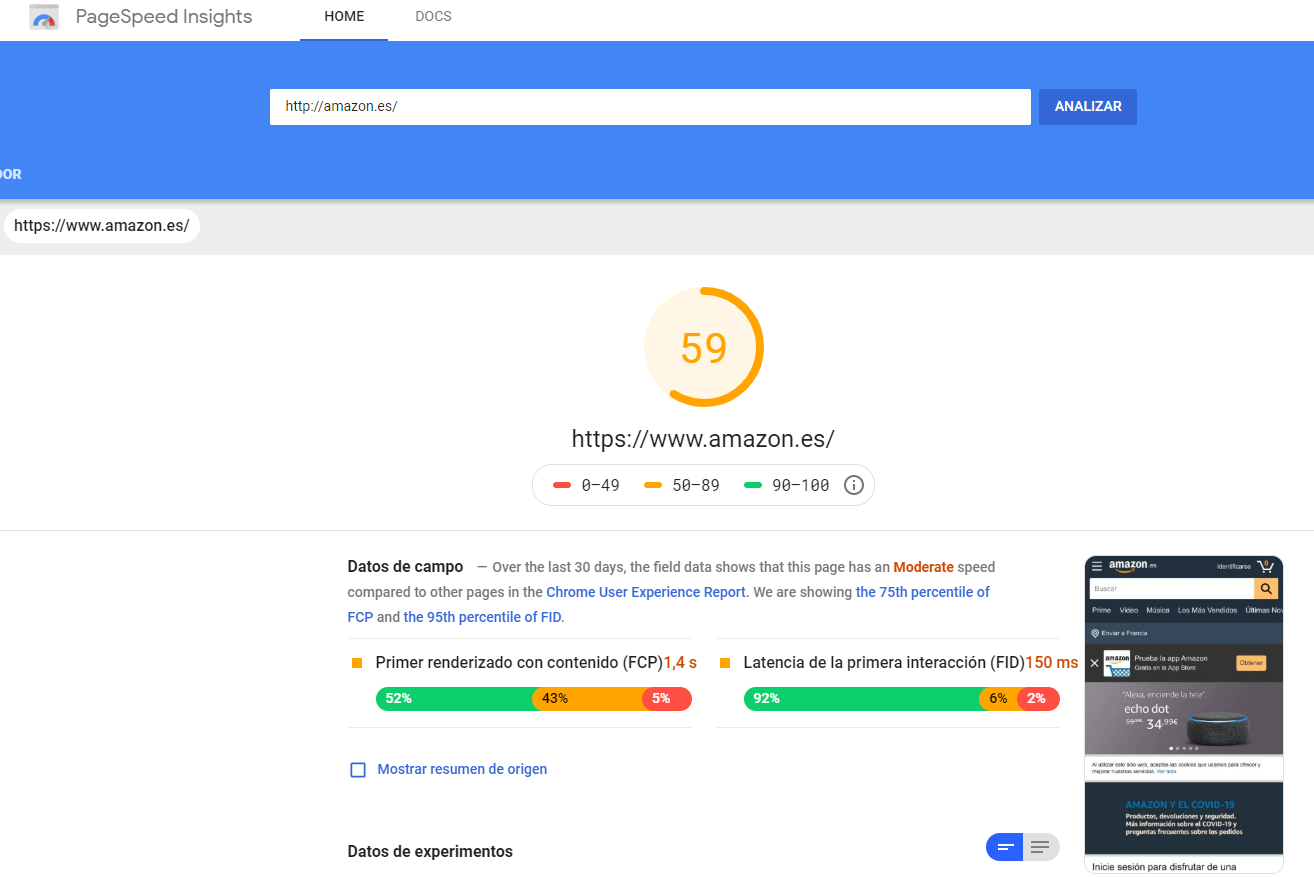This screenshot has height=877, width=1314.
Task: Enable the Mostrar resumen de origen checkbox
Action: pos(358,769)
